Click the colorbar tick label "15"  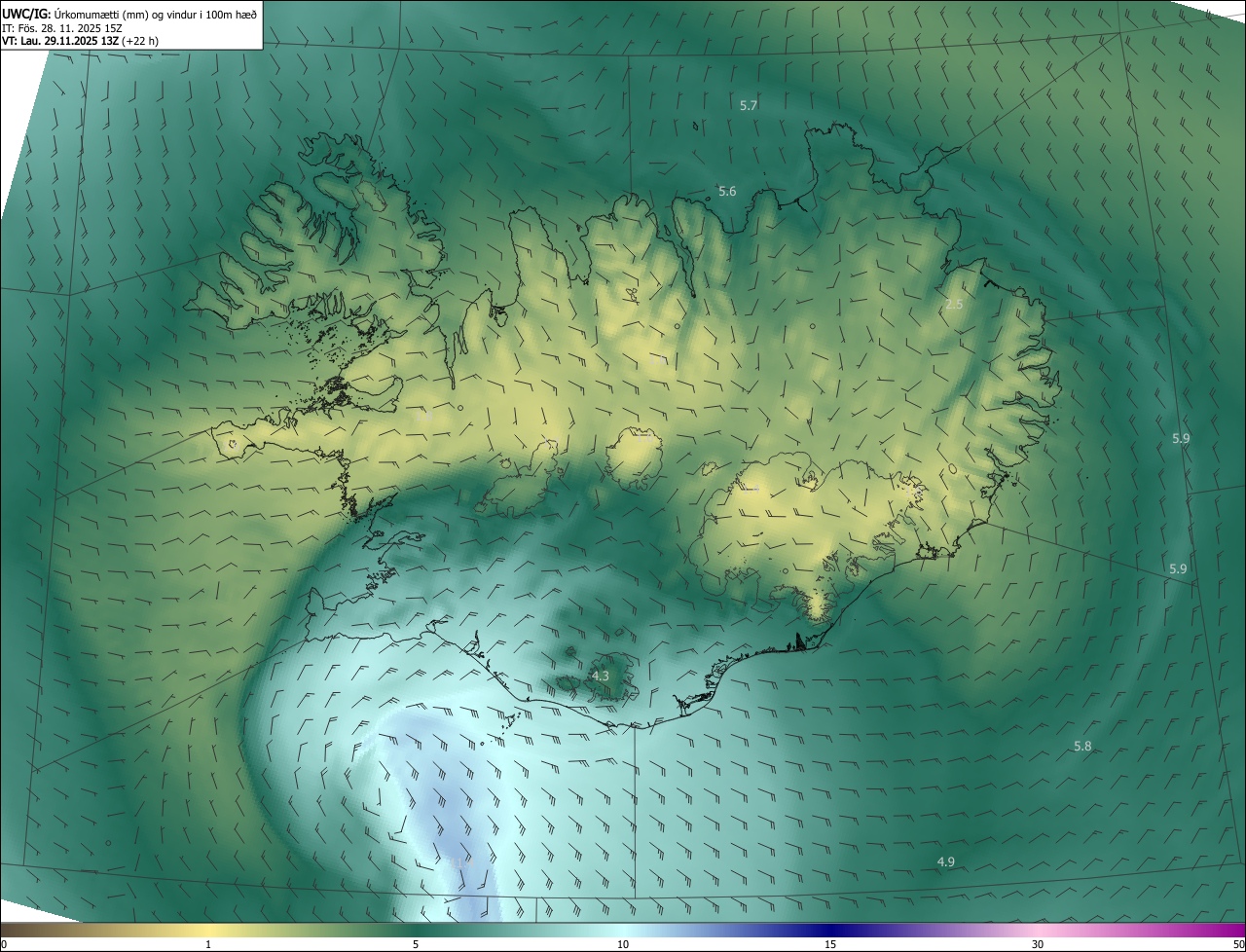click(x=830, y=944)
